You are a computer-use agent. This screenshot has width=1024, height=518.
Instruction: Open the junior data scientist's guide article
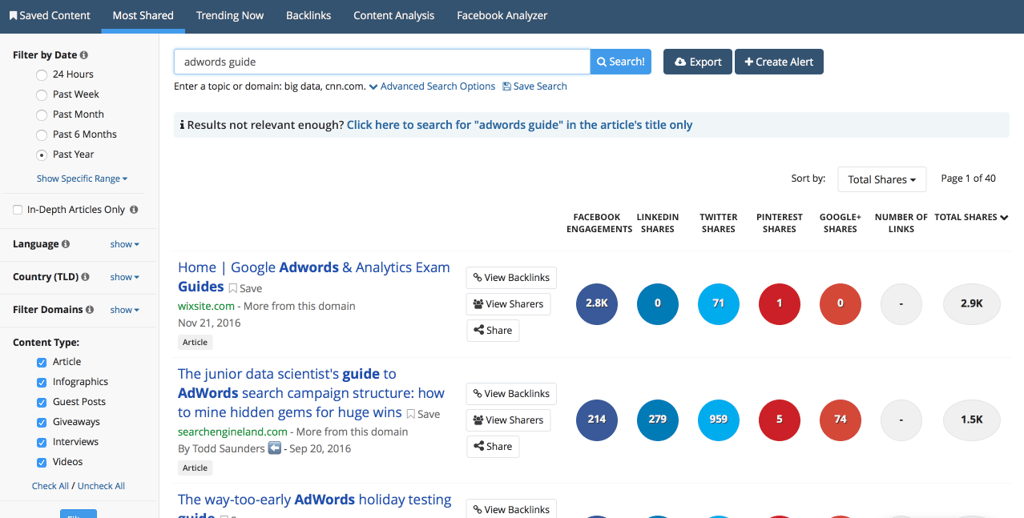point(312,393)
